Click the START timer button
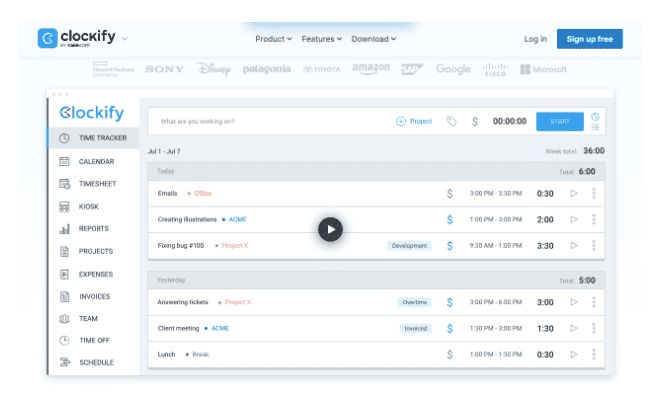 560,122
